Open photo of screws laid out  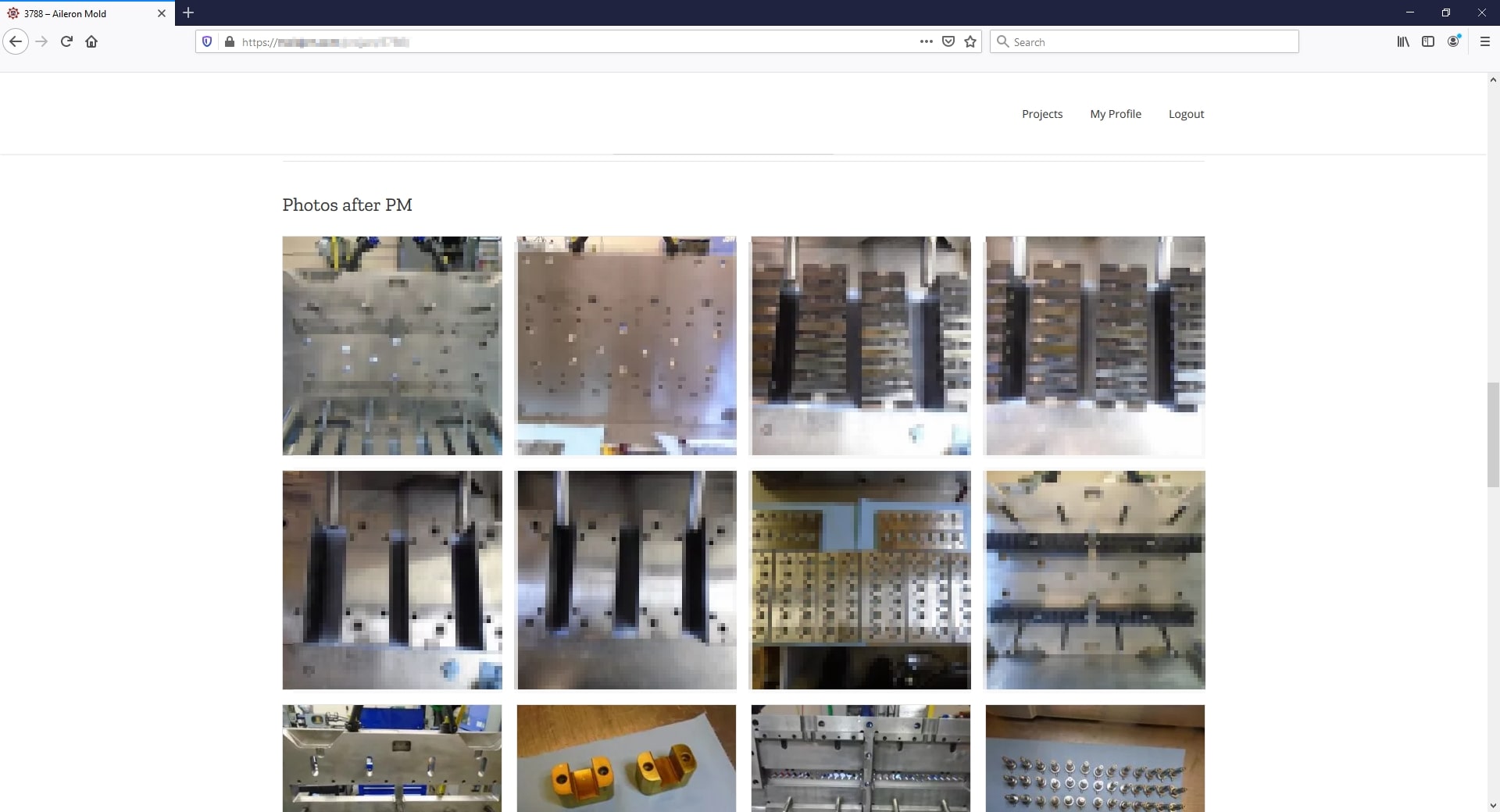pyautogui.click(x=1095, y=758)
